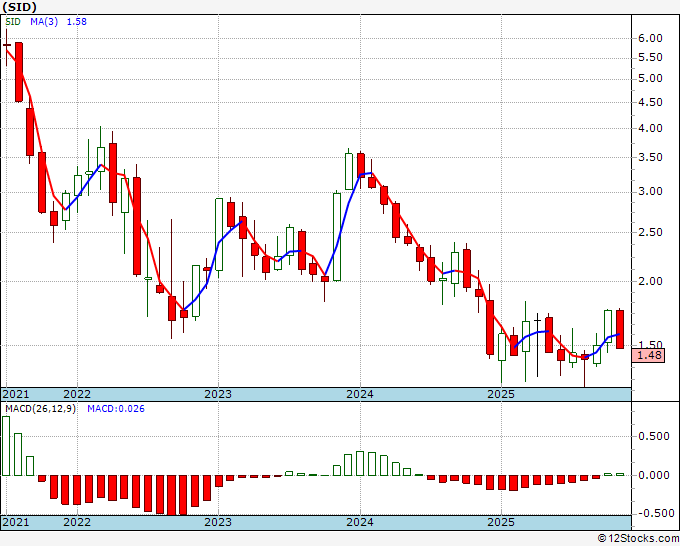The width and height of the screenshot is (680, 546).
Task: Click 2022 on the MACD panel timeline
Action: click(77, 522)
